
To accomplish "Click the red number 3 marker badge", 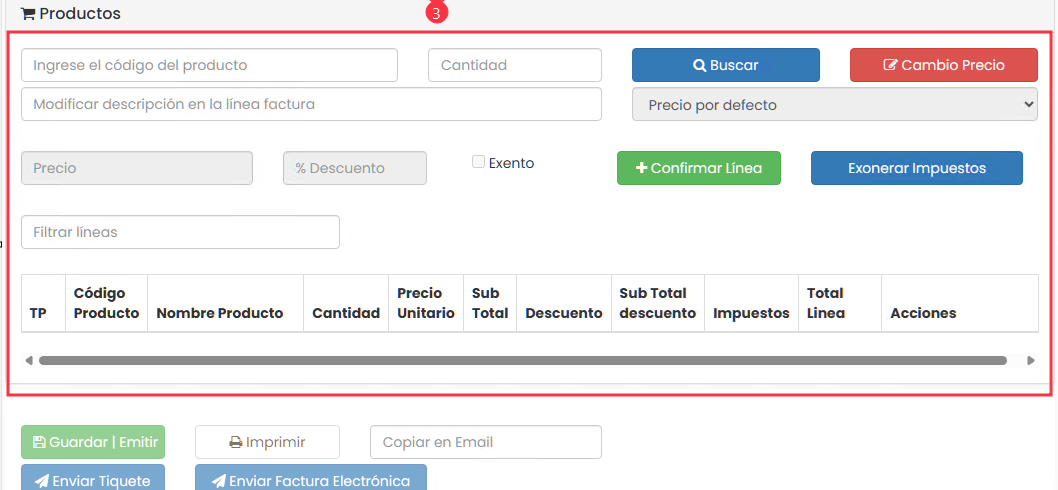I will (436, 14).
